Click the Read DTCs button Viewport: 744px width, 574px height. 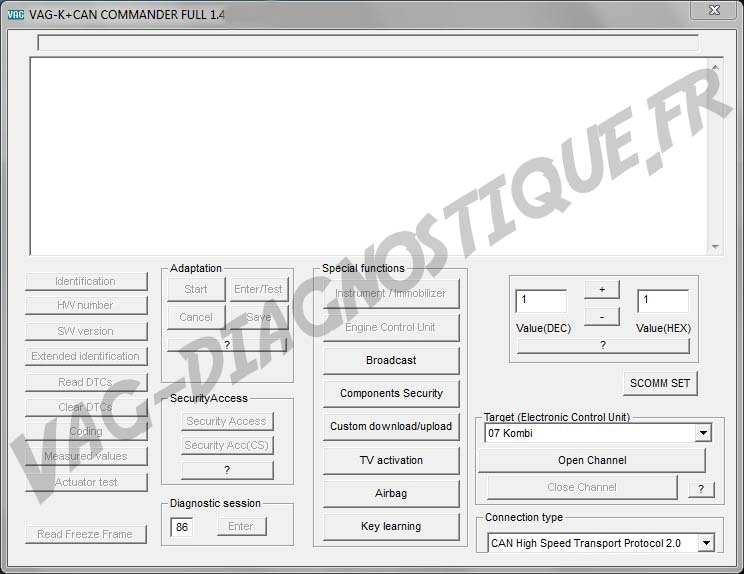[86, 382]
